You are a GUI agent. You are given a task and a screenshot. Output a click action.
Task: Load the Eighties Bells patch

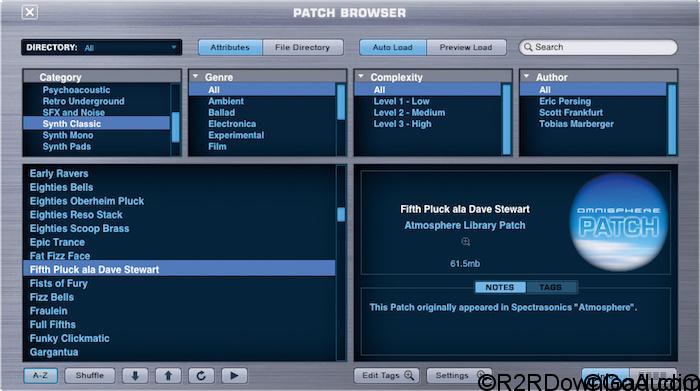(61, 187)
